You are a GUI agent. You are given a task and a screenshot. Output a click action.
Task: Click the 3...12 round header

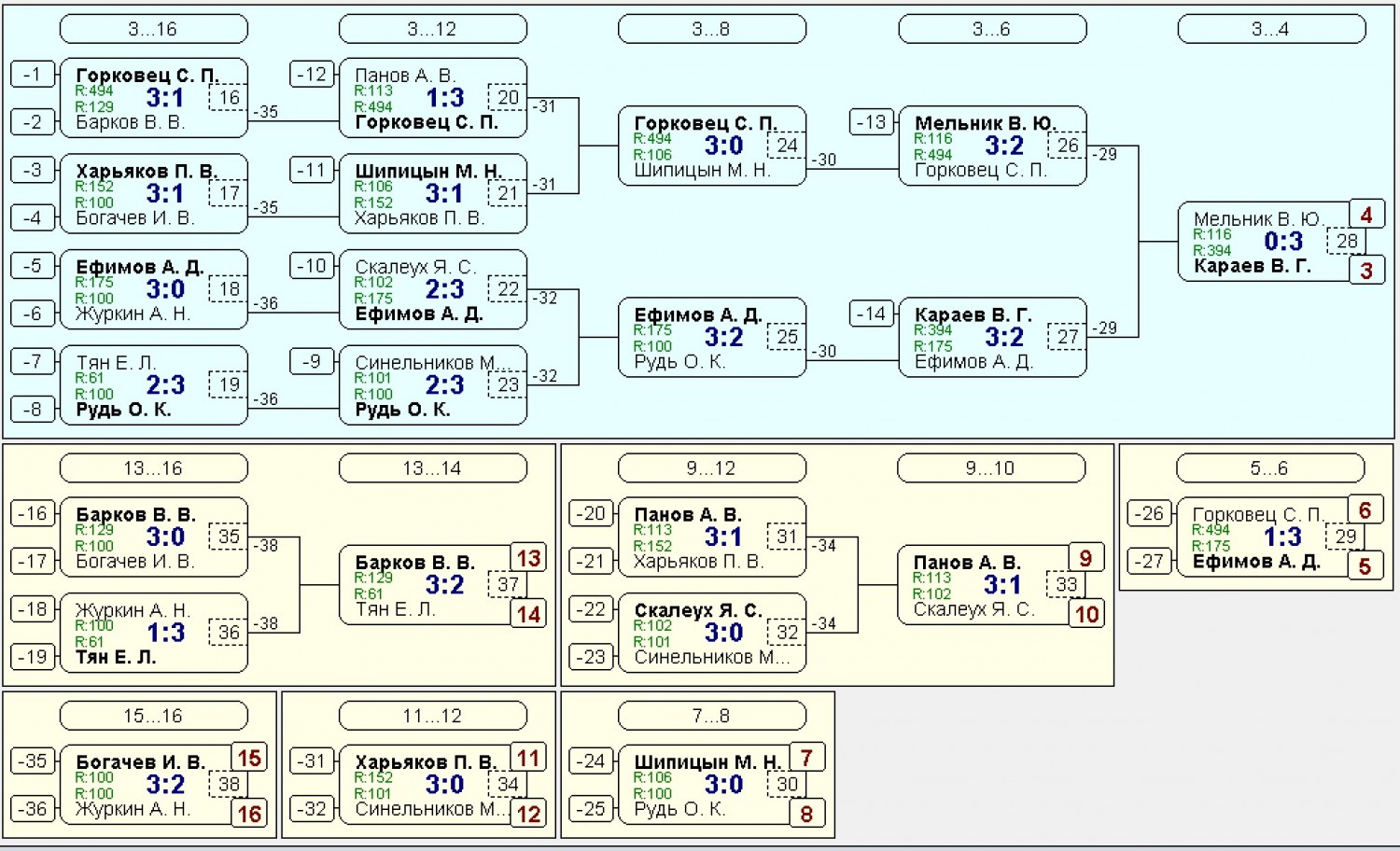(x=433, y=29)
